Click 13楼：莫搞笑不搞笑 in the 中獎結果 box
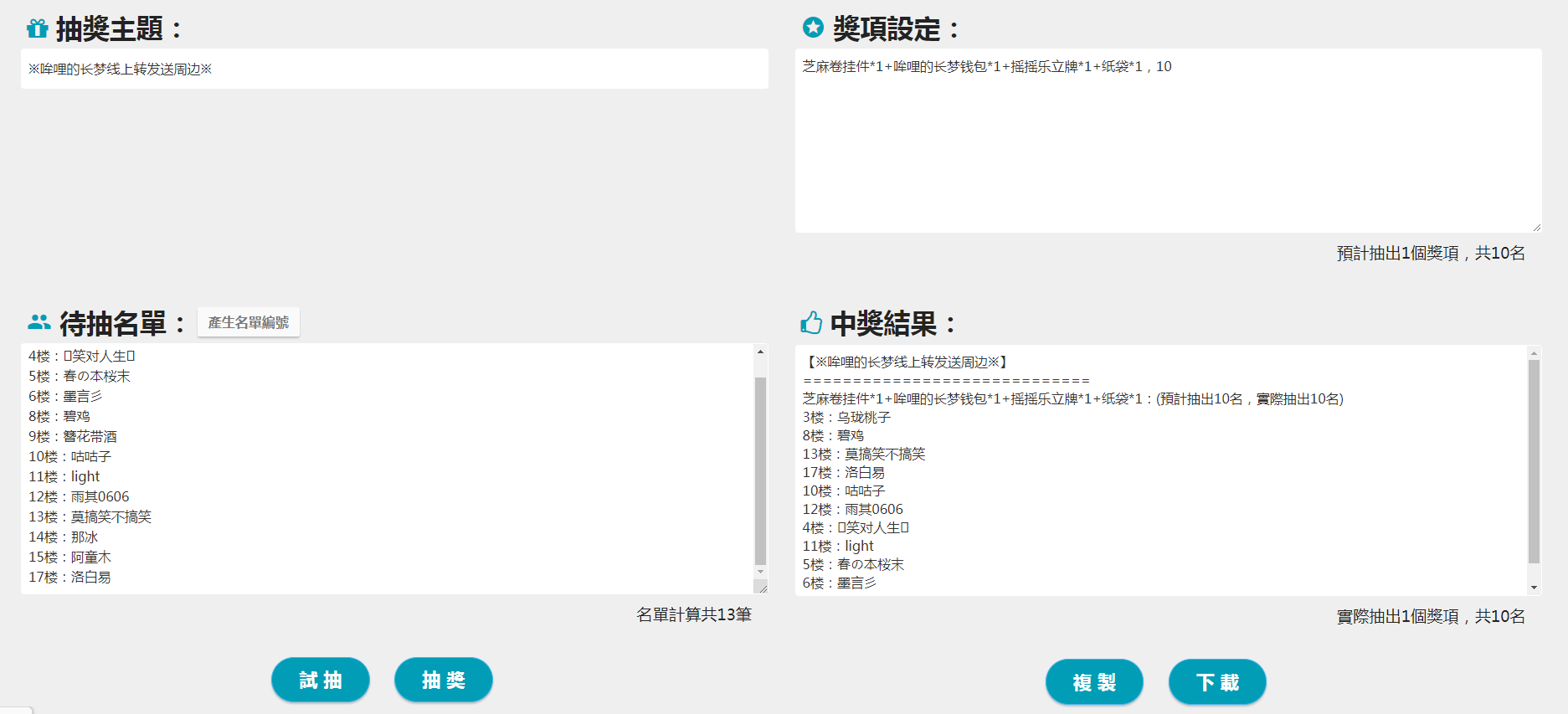1568x714 pixels. coord(865,454)
